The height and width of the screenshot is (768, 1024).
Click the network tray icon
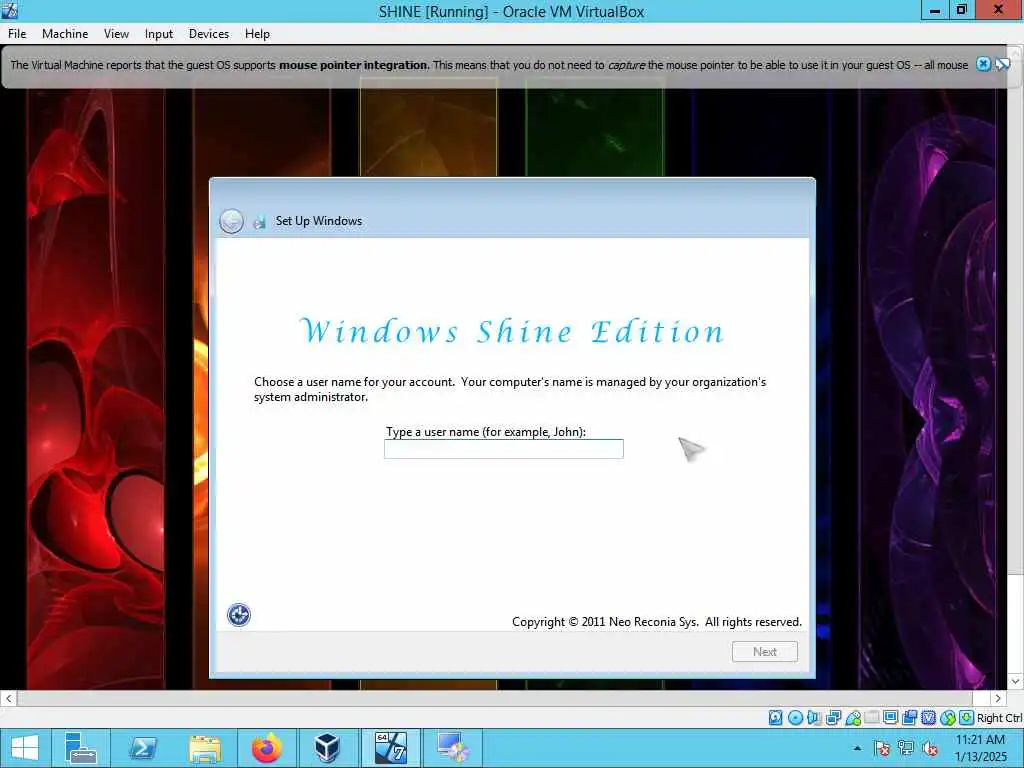[x=906, y=748]
